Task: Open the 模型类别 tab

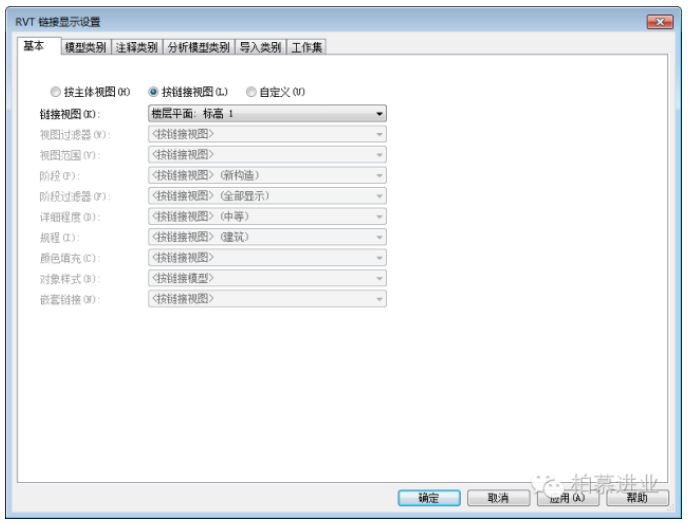Action: [x=85, y=47]
